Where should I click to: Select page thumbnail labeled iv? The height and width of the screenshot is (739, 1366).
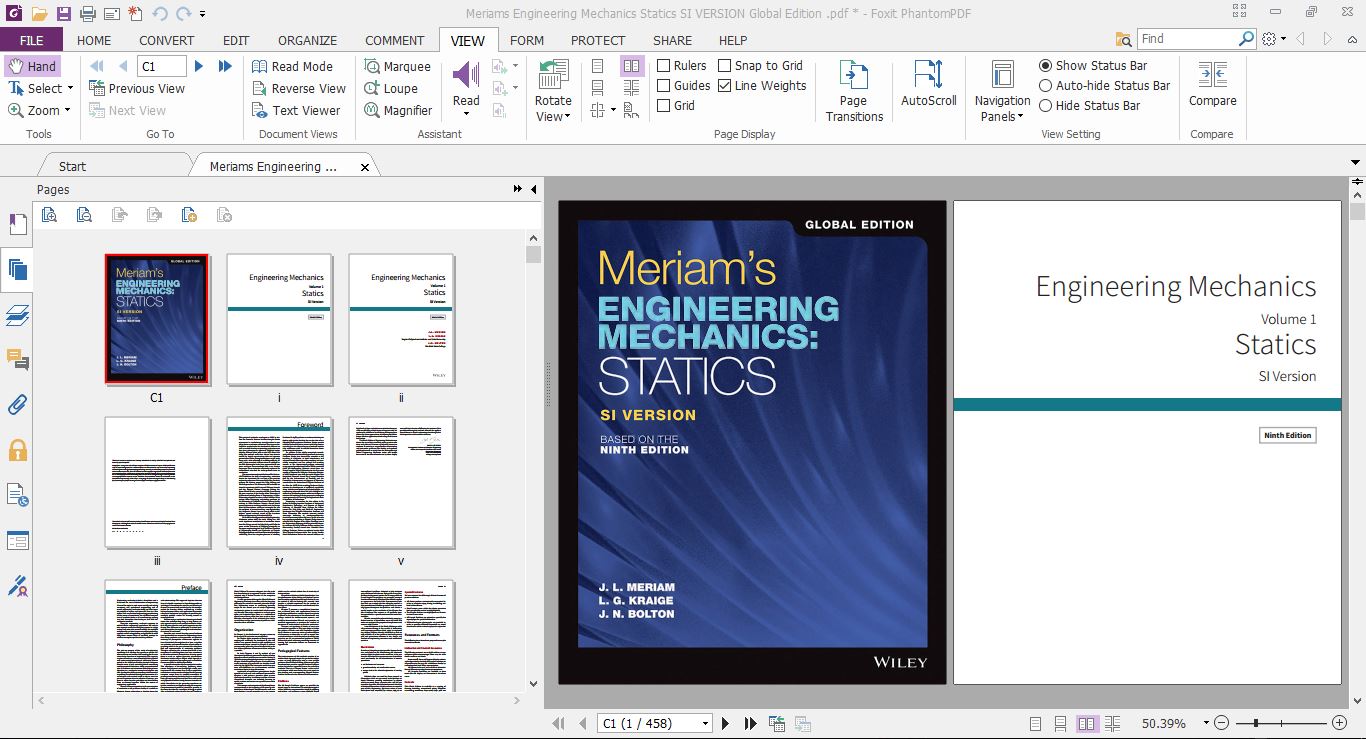[x=279, y=483]
